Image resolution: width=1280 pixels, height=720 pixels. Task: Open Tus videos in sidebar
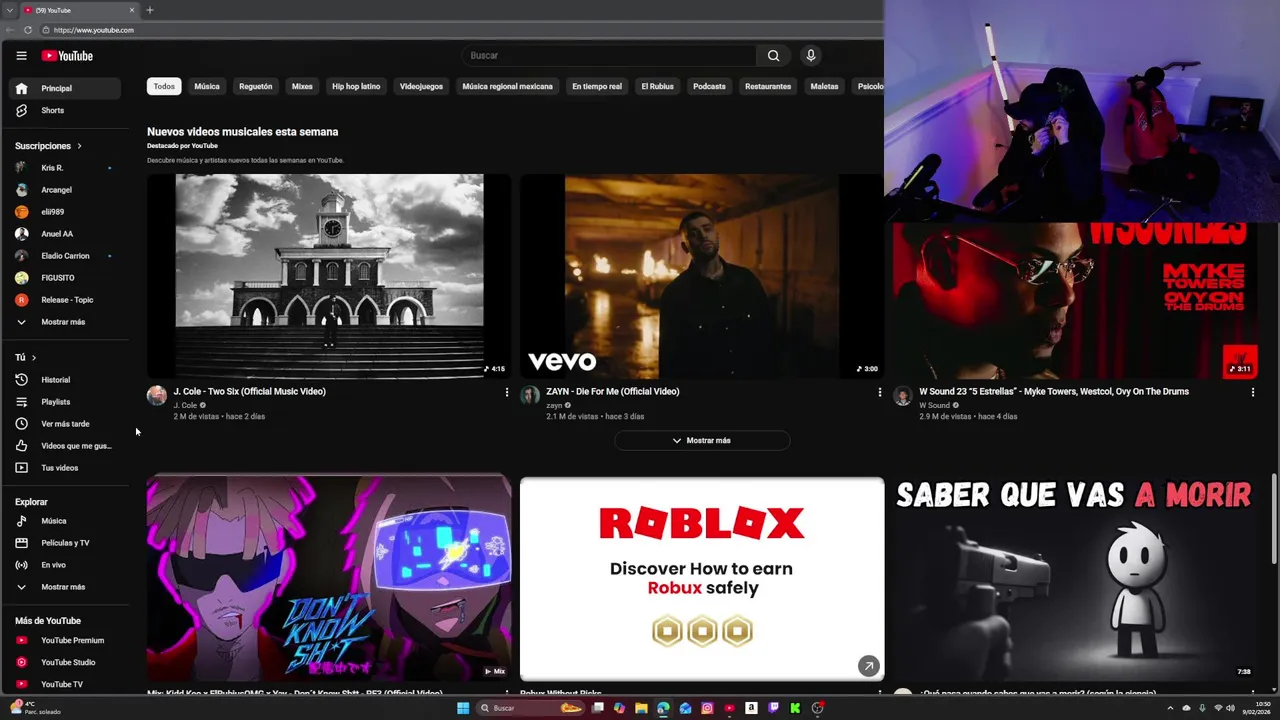pos(65,468)
